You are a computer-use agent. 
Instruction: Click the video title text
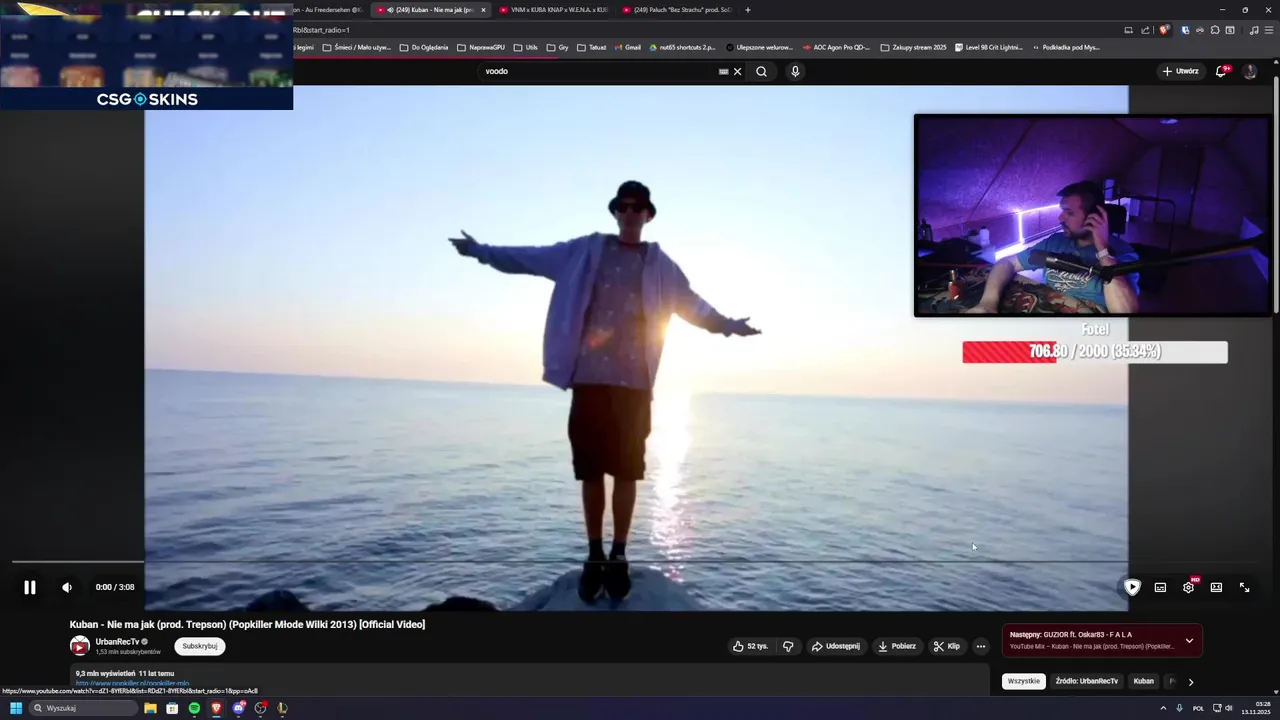click(247, 624)
